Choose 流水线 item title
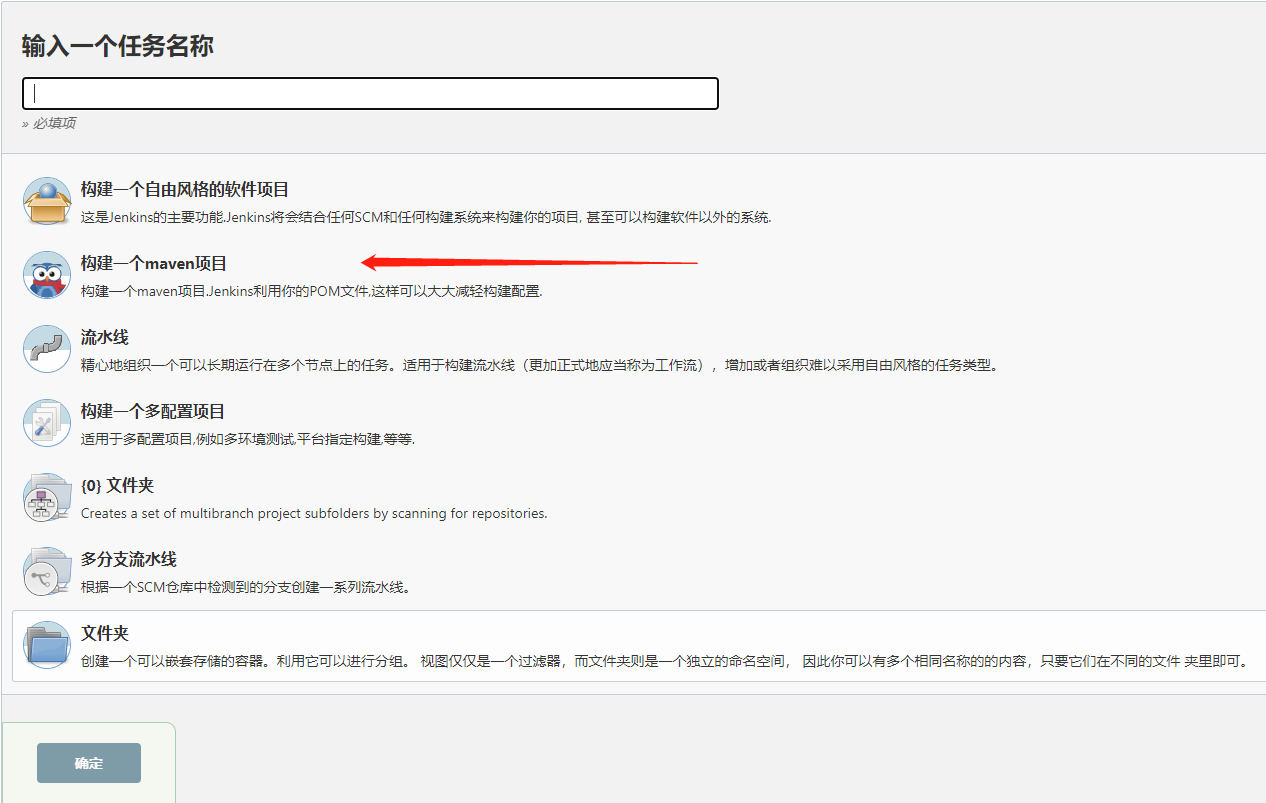1266x803 pixels. [105, 337]
